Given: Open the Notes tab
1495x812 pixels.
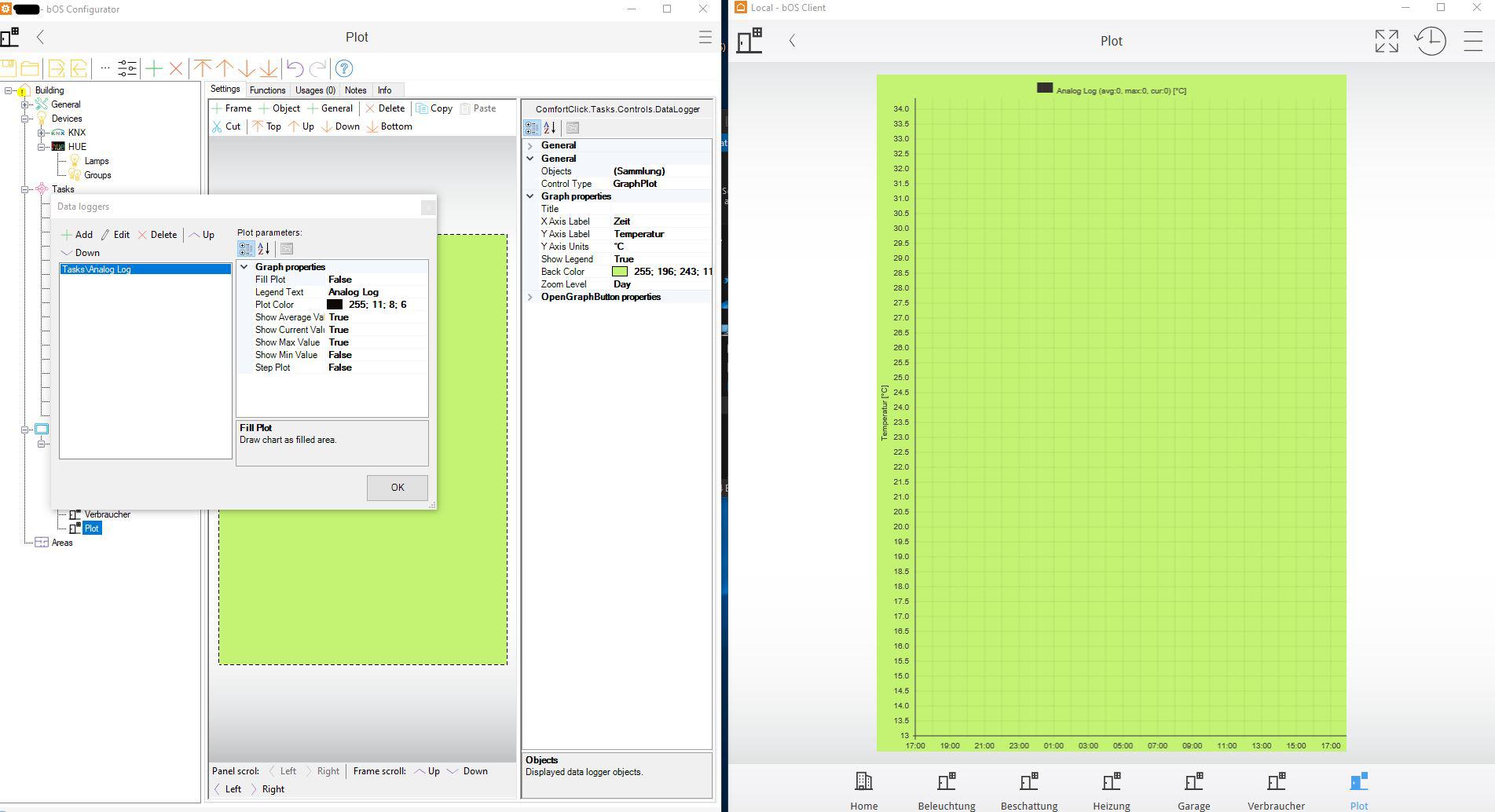Looking at the screenshot, I should (355, 90).
